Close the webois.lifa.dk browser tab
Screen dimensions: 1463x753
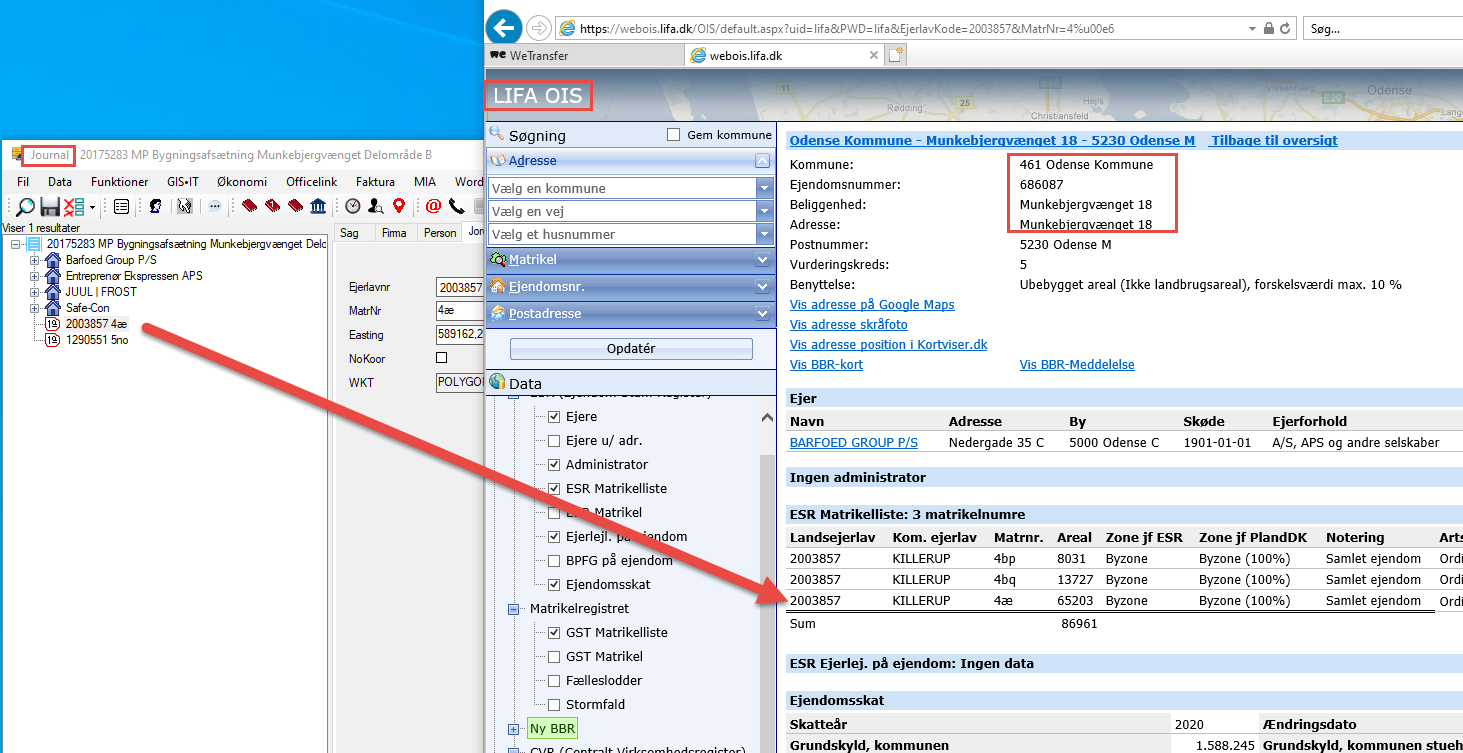click(x=873, y=56)
